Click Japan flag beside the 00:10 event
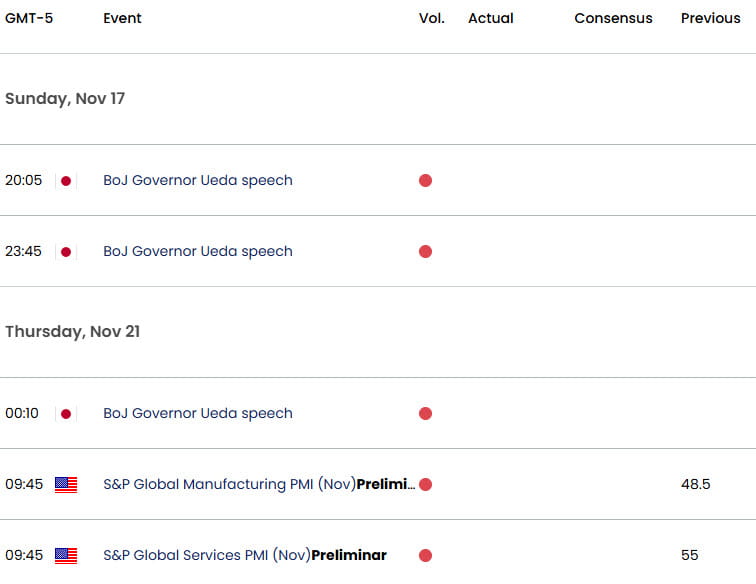 click(x=66, y=414)
